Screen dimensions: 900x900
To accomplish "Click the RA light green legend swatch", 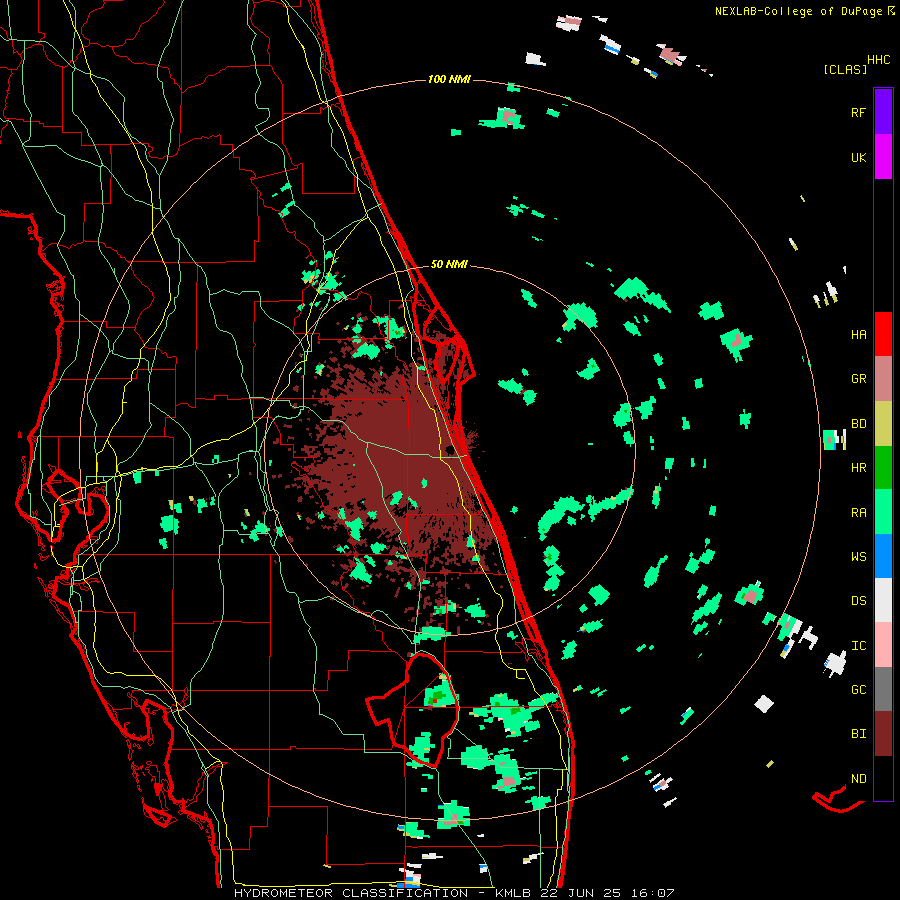I will [x=883, y=512].
